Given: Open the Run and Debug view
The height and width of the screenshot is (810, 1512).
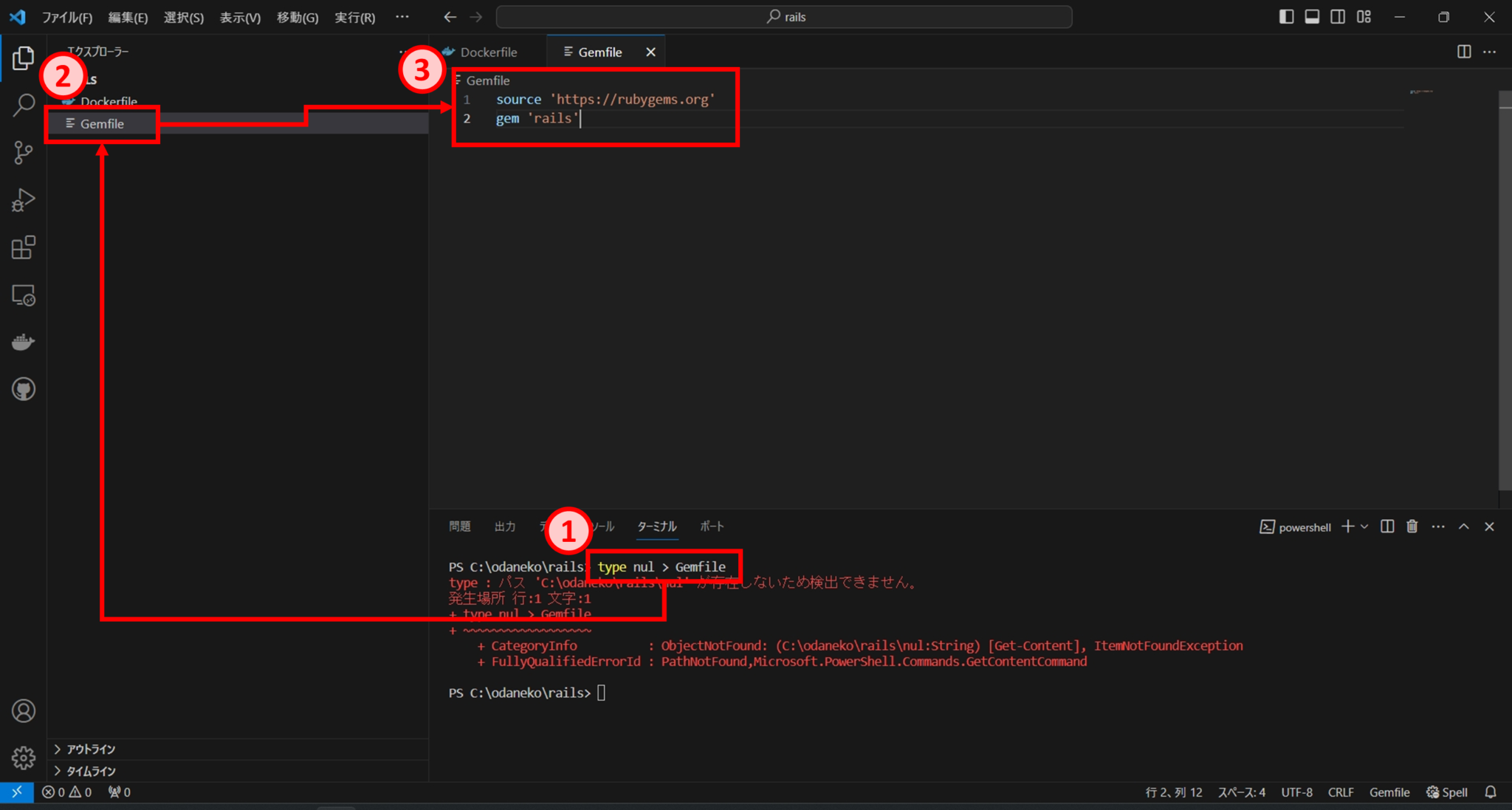Looking at the screenshot, I should (23, 200).
